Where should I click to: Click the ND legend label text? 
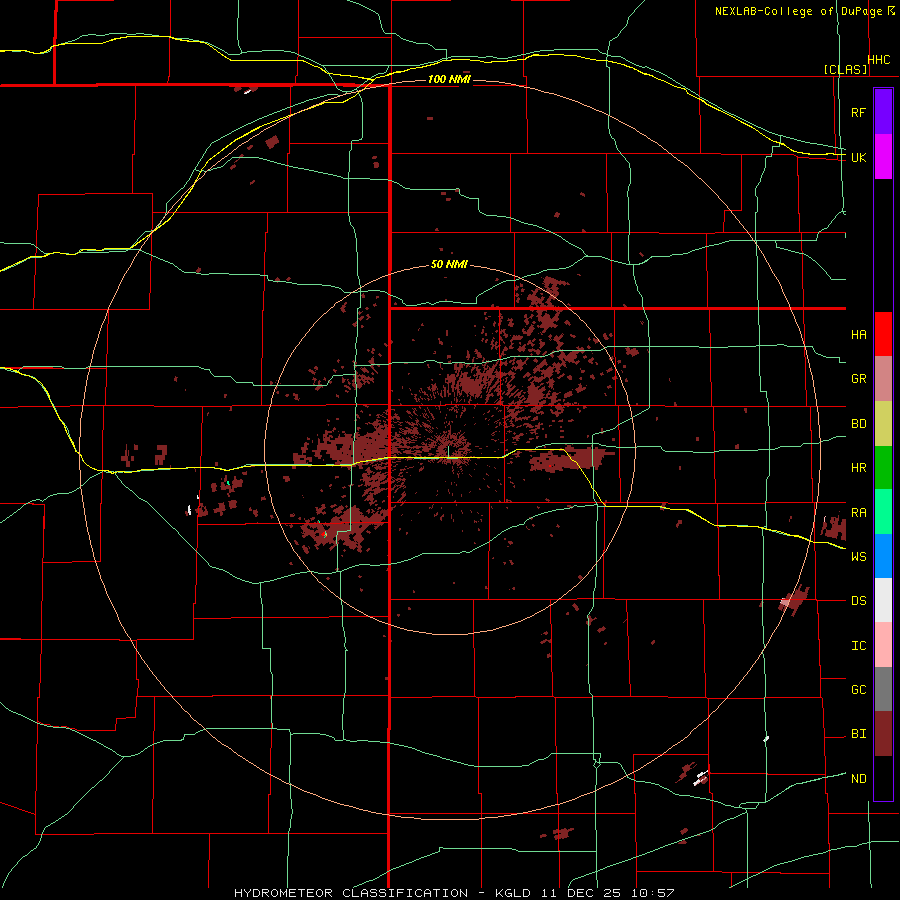click(858, 778)
